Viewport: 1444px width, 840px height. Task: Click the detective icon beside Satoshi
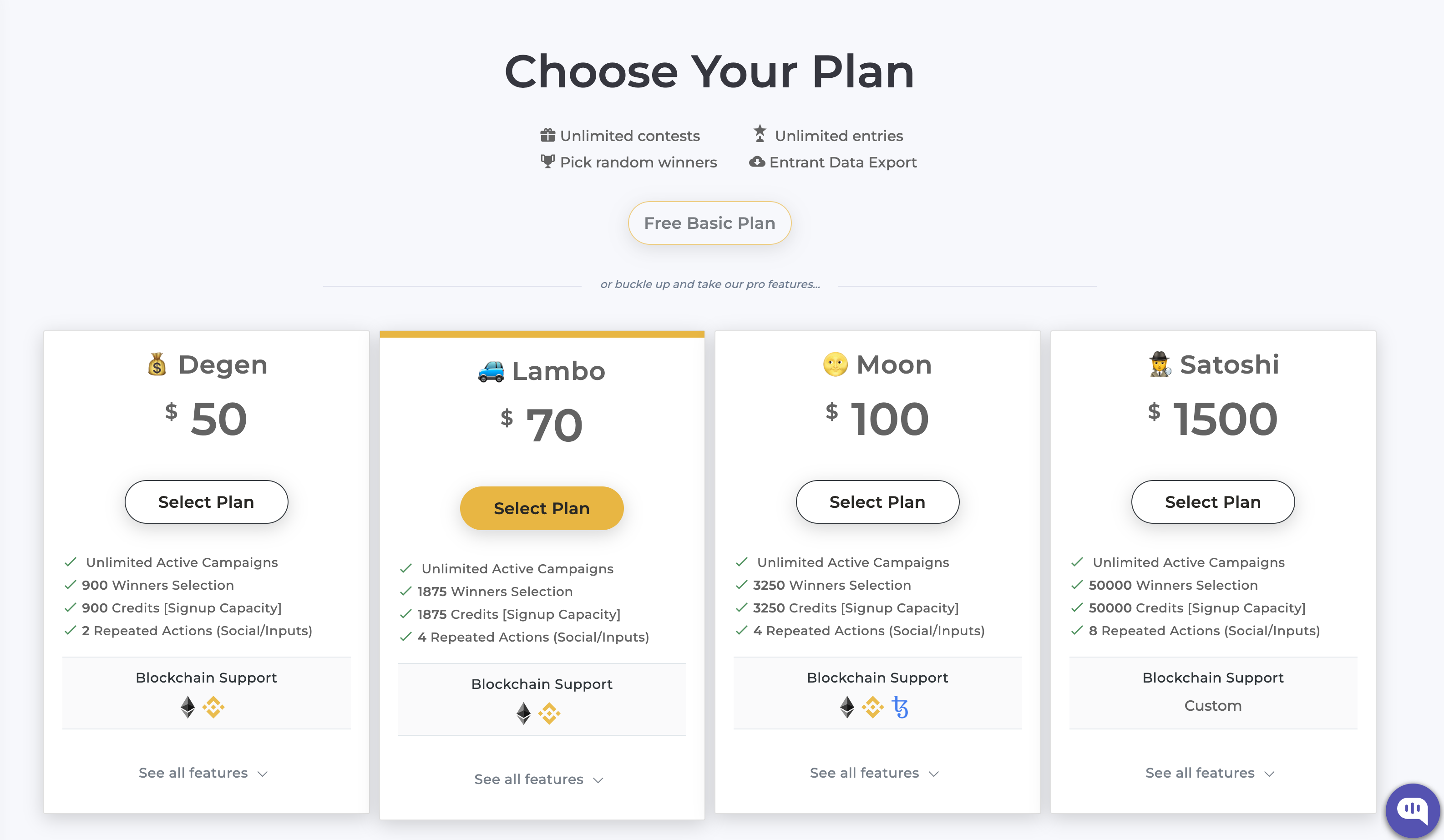tap(1160, 364)
